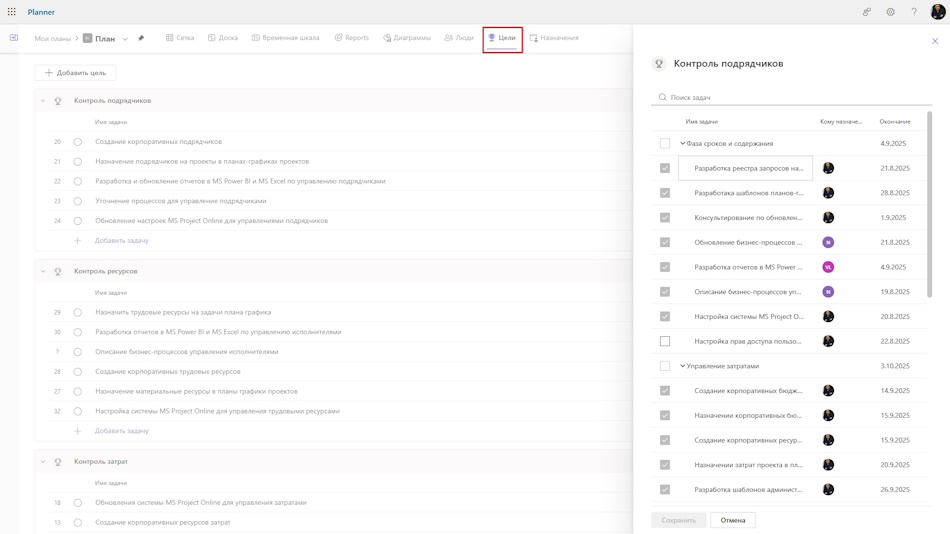
Task: Close the side panel with X
Action: coord(935,41)
